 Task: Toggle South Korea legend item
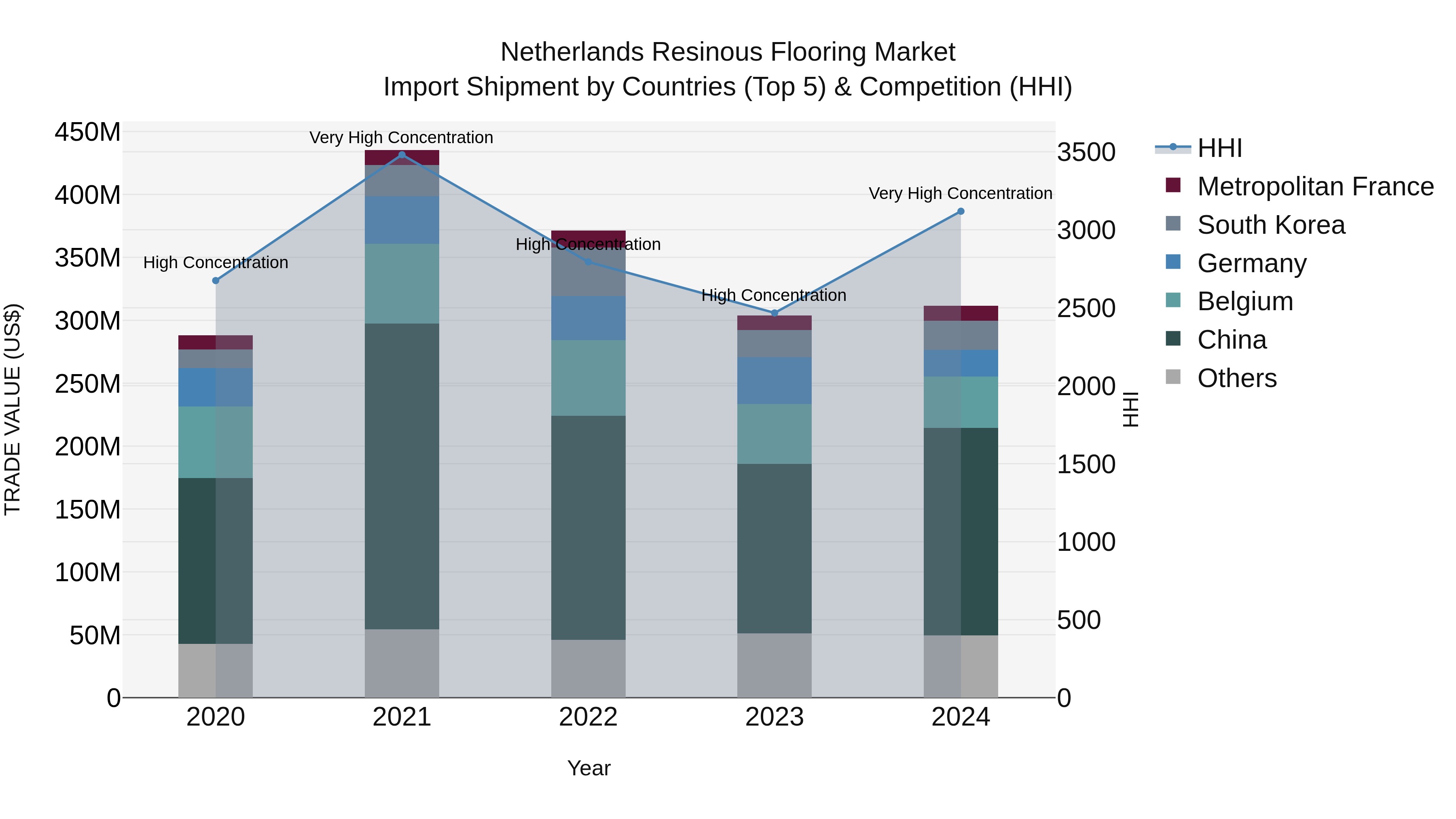[1255, 224]
